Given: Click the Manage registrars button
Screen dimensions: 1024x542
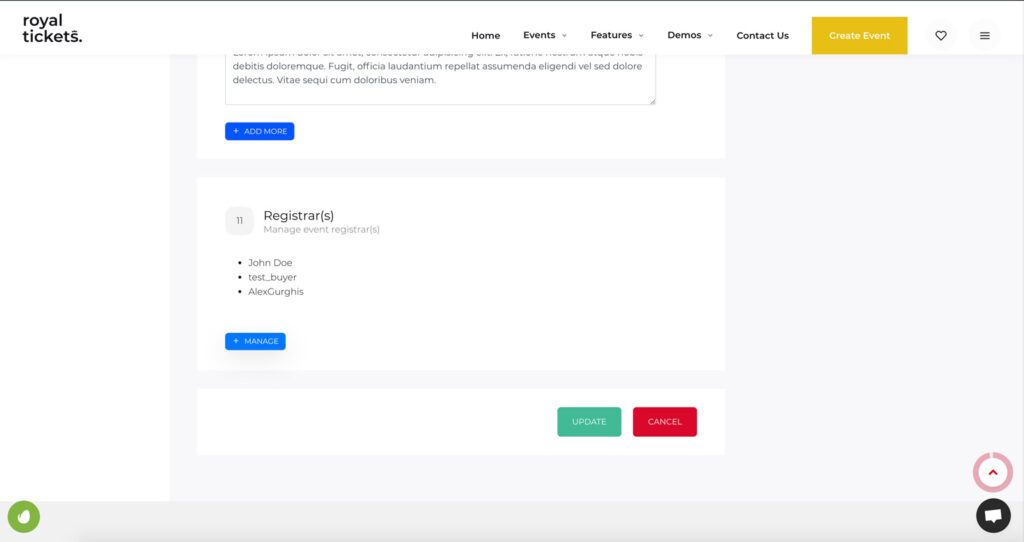Looking at the screenshot, I should pos(255,342).
